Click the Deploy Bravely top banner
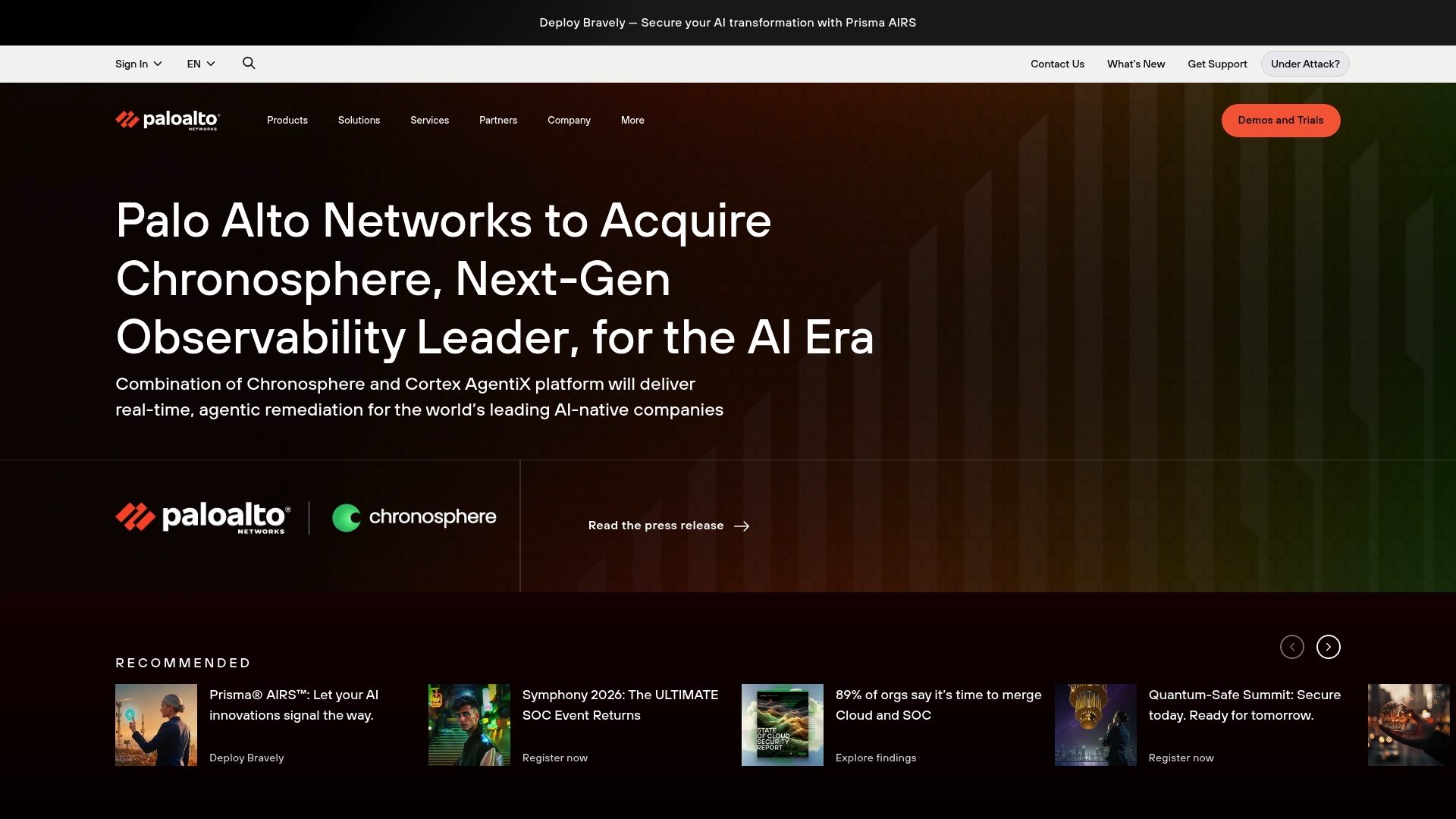1456x819 pixels. (727, 23)
